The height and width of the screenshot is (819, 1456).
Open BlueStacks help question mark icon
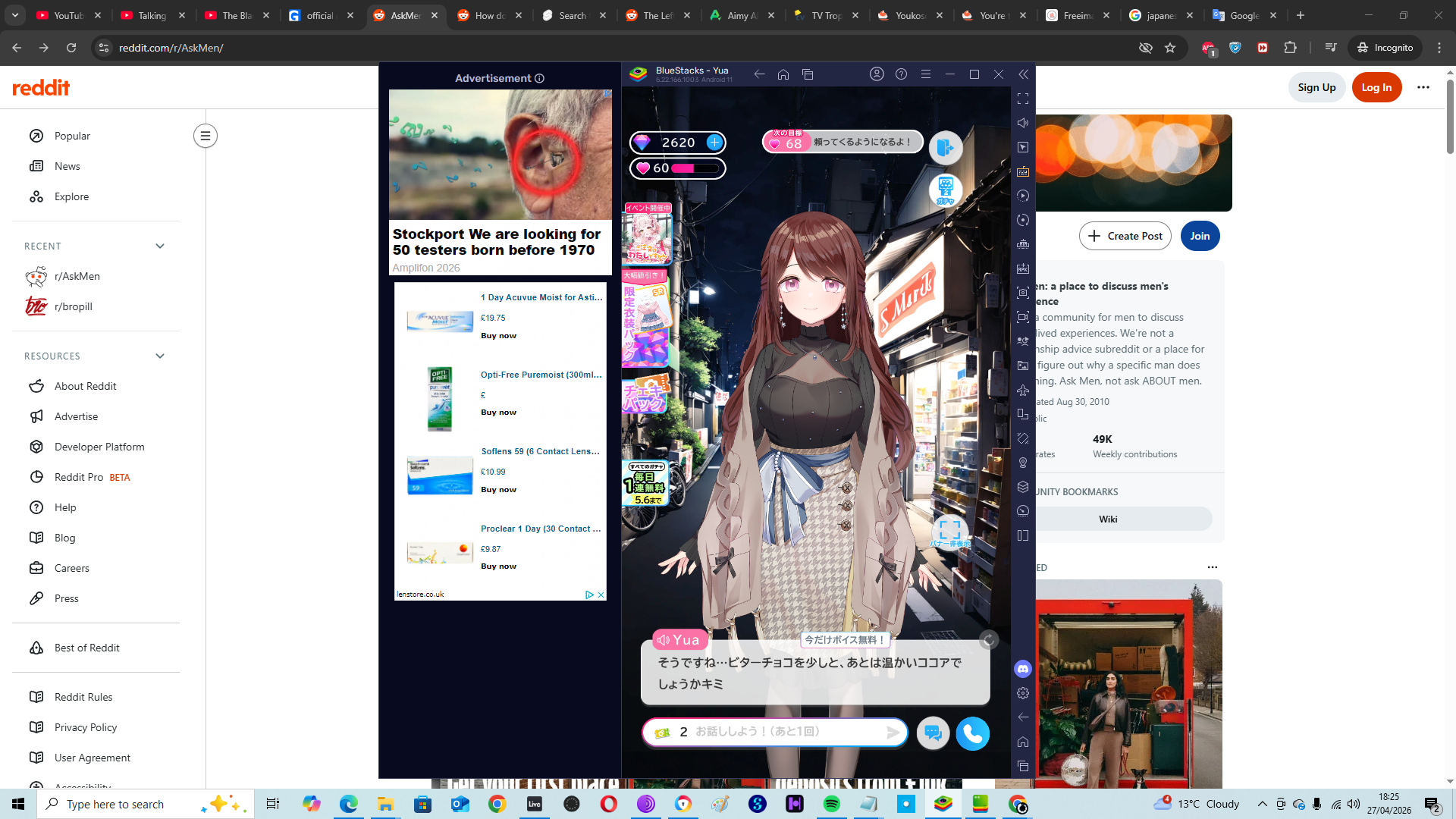click(x=901, y=74)
